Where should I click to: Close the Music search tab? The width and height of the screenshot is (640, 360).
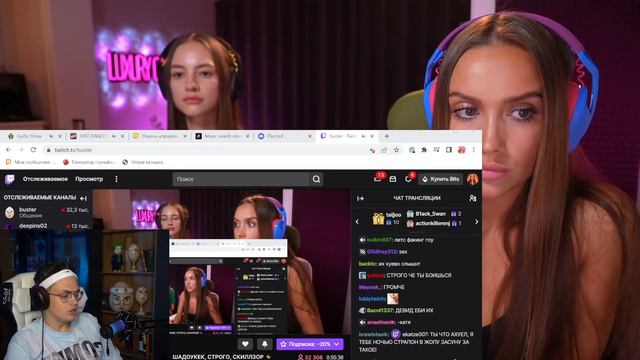point(247,136)
